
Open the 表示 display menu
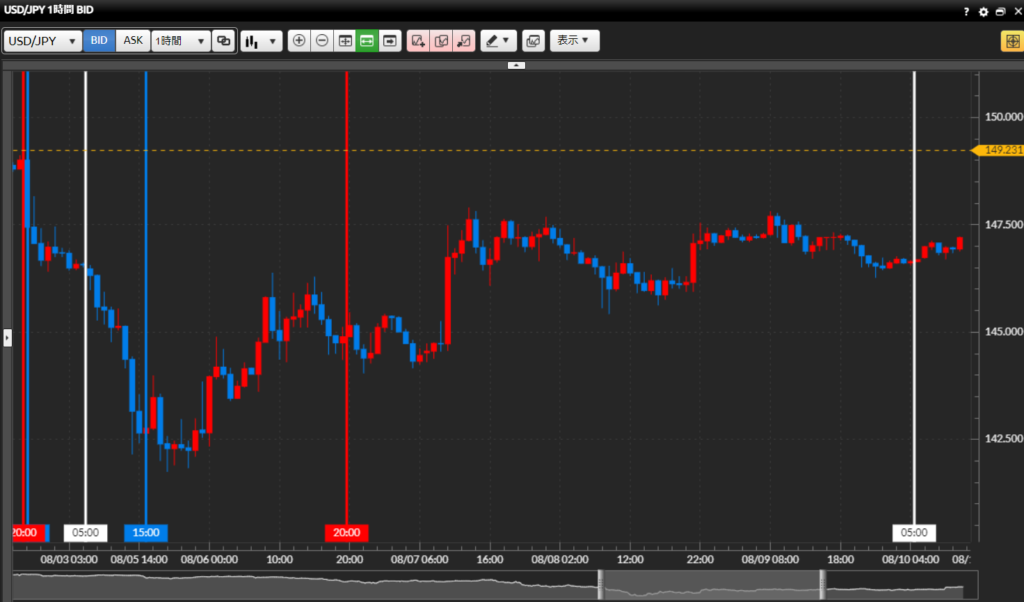pos(574,41)
